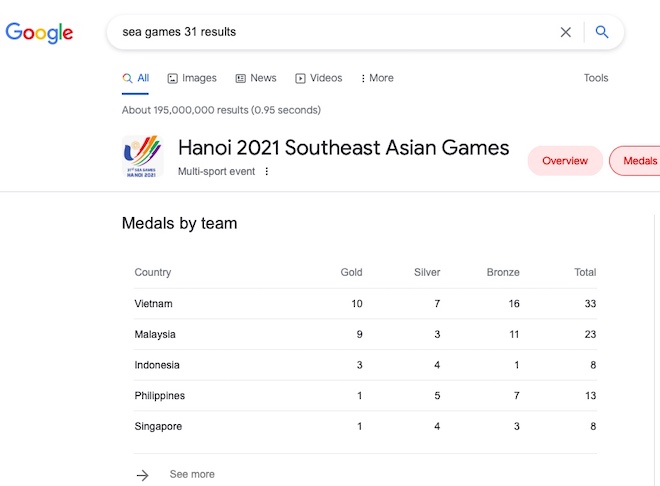Click the Overview pill button
The height and width of the screenshot is (486, 660).
565,161
